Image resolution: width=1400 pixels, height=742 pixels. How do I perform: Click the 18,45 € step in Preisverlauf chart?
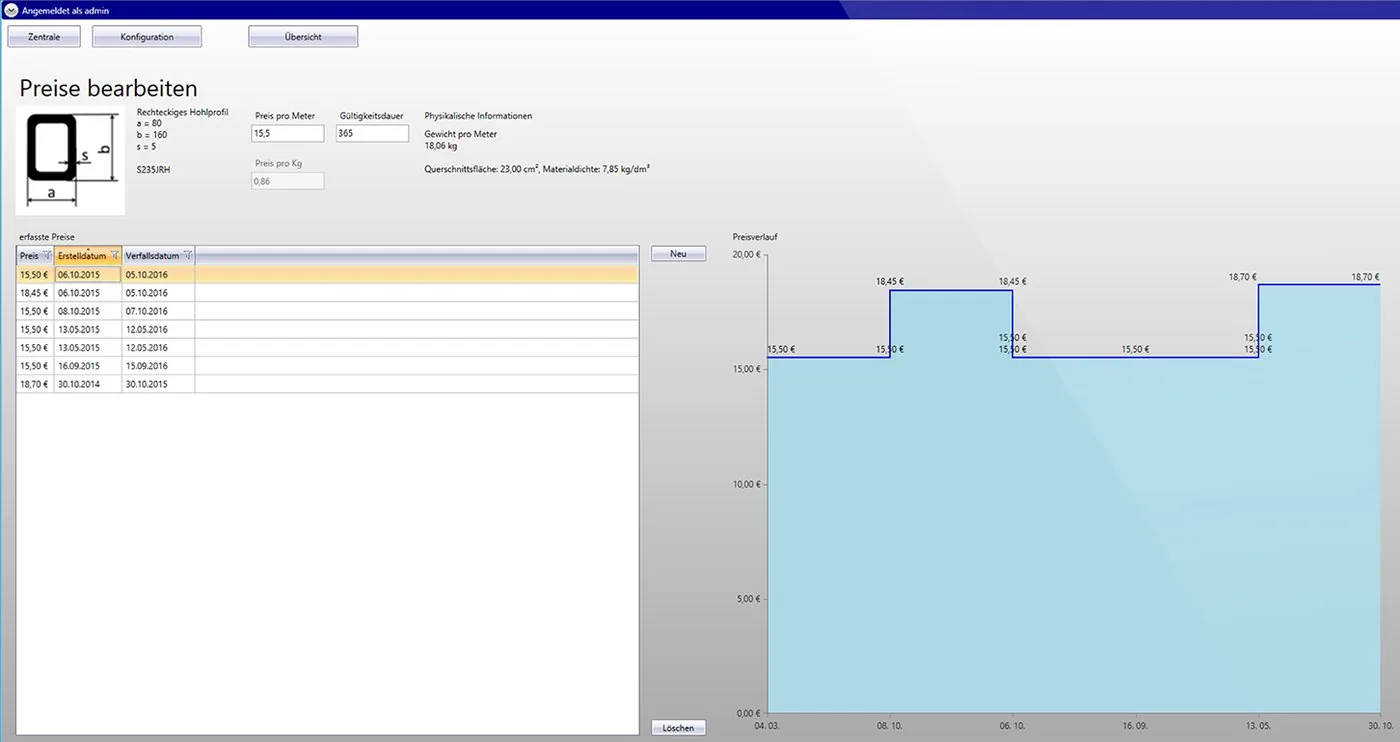pos(951,290)
